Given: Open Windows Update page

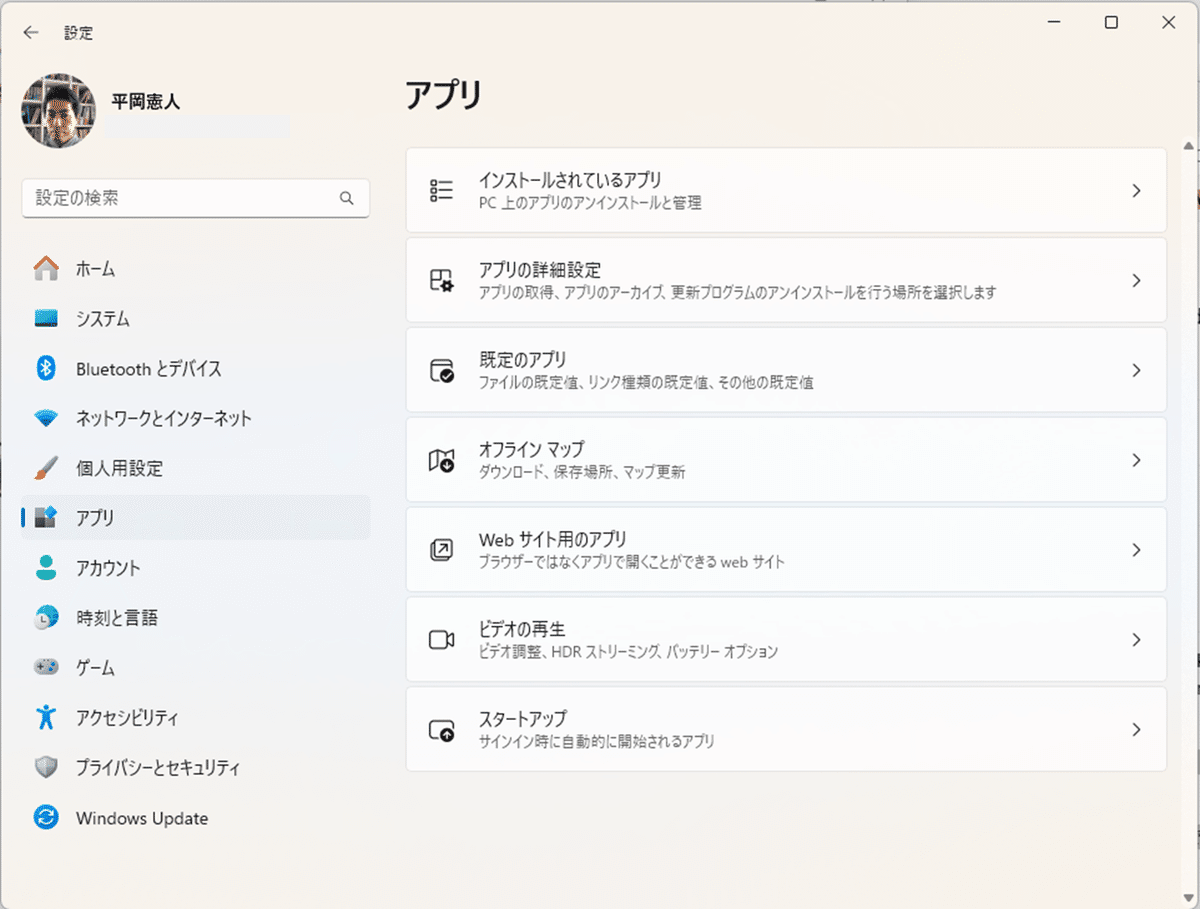Looking at the screenshot, I should [195, 818].
